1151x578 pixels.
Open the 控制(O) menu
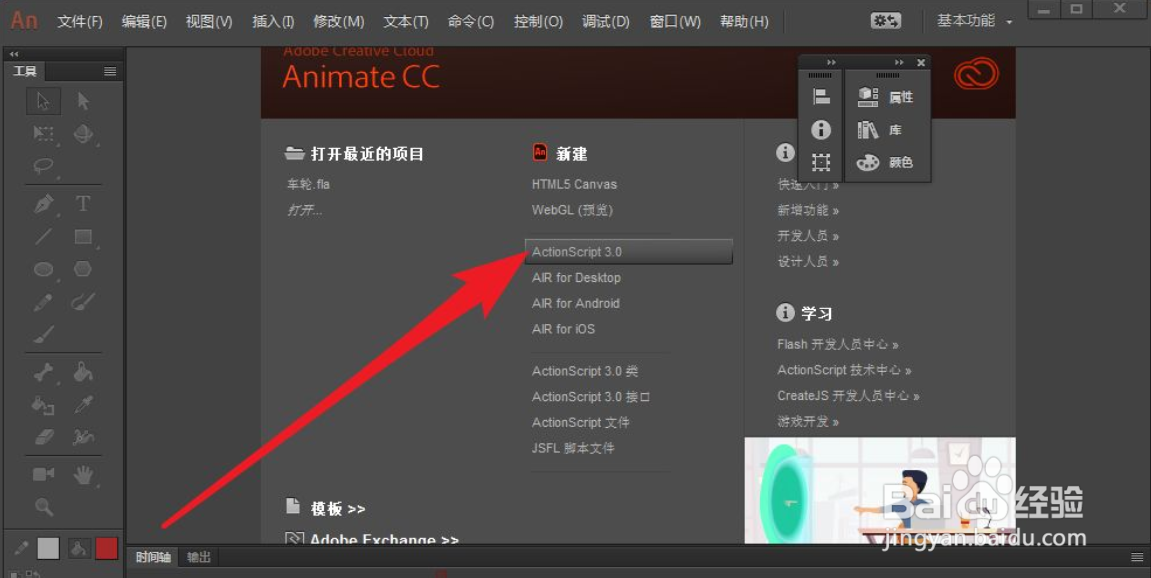538,21
